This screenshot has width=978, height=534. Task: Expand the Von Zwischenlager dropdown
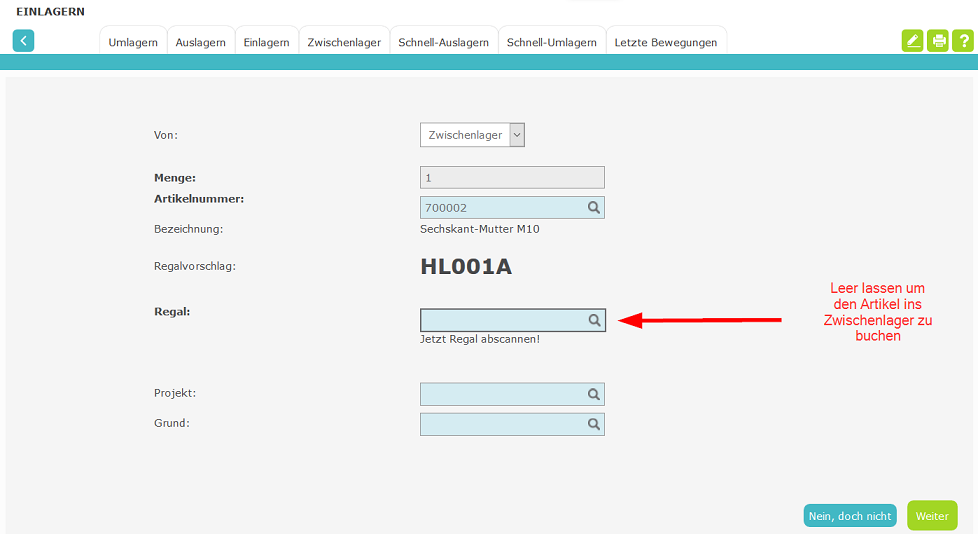517,135
